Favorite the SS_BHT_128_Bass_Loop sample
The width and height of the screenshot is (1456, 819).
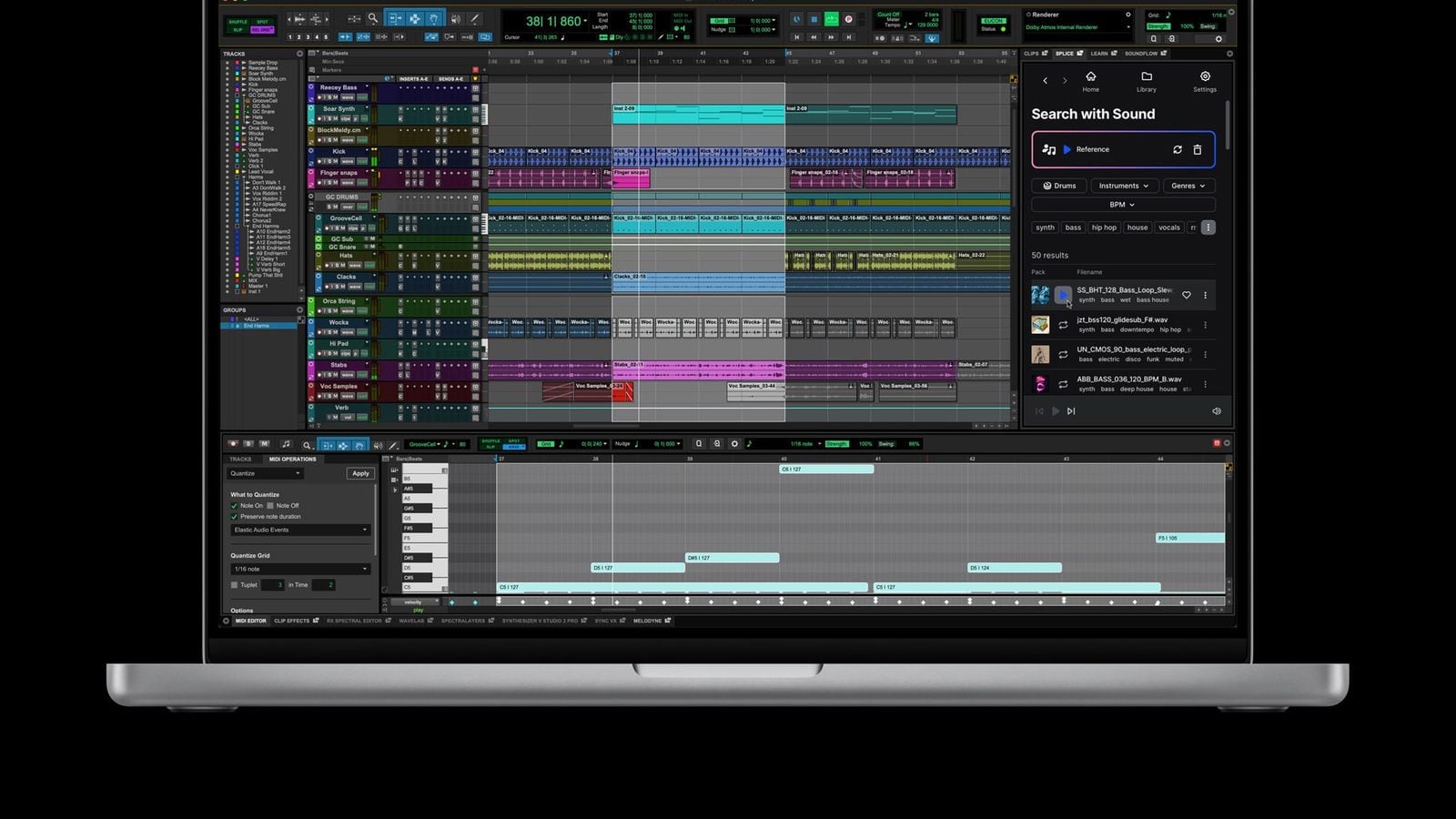coord(1187,295)
